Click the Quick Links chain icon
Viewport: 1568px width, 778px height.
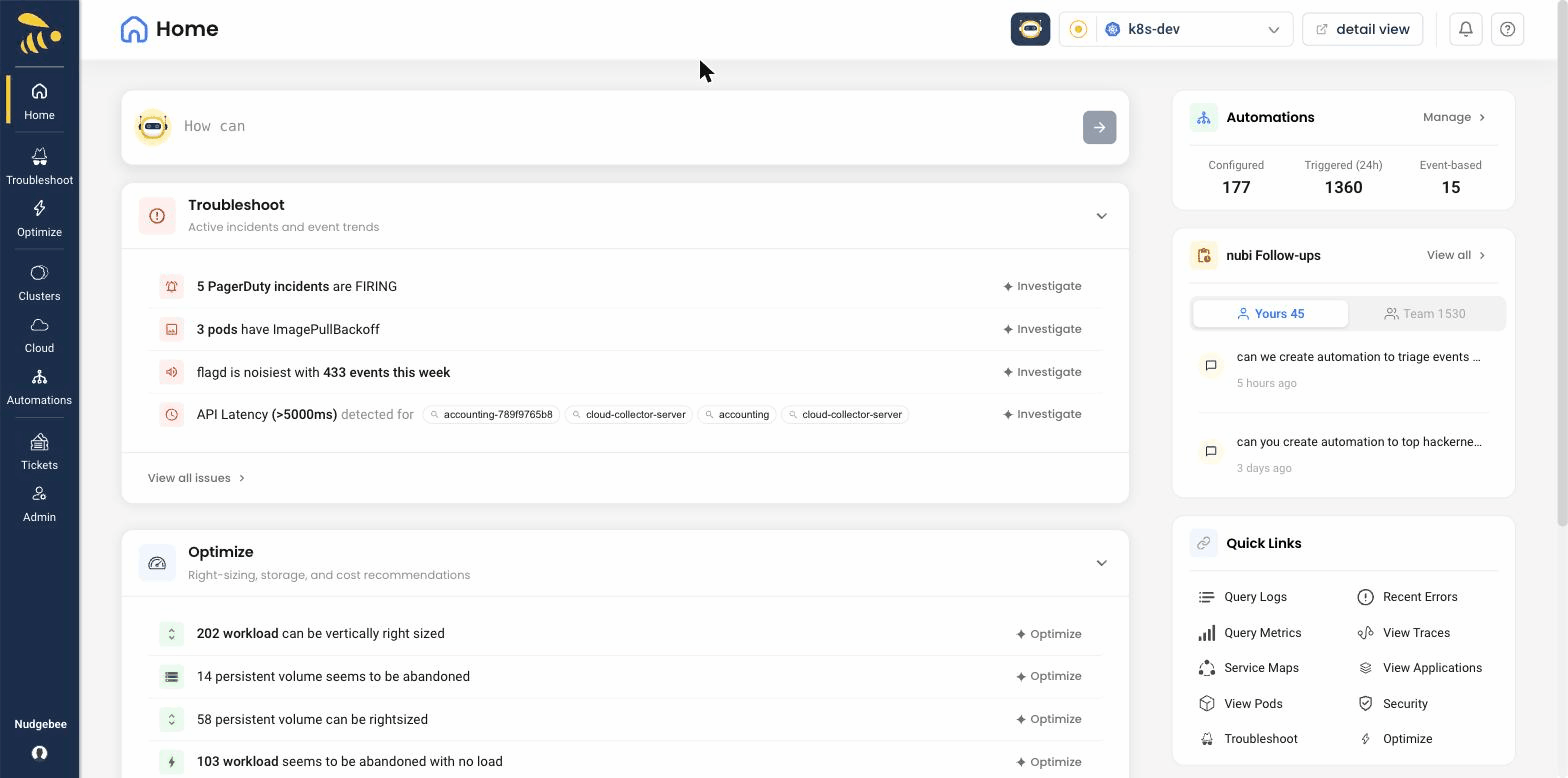coord(1203,543)
